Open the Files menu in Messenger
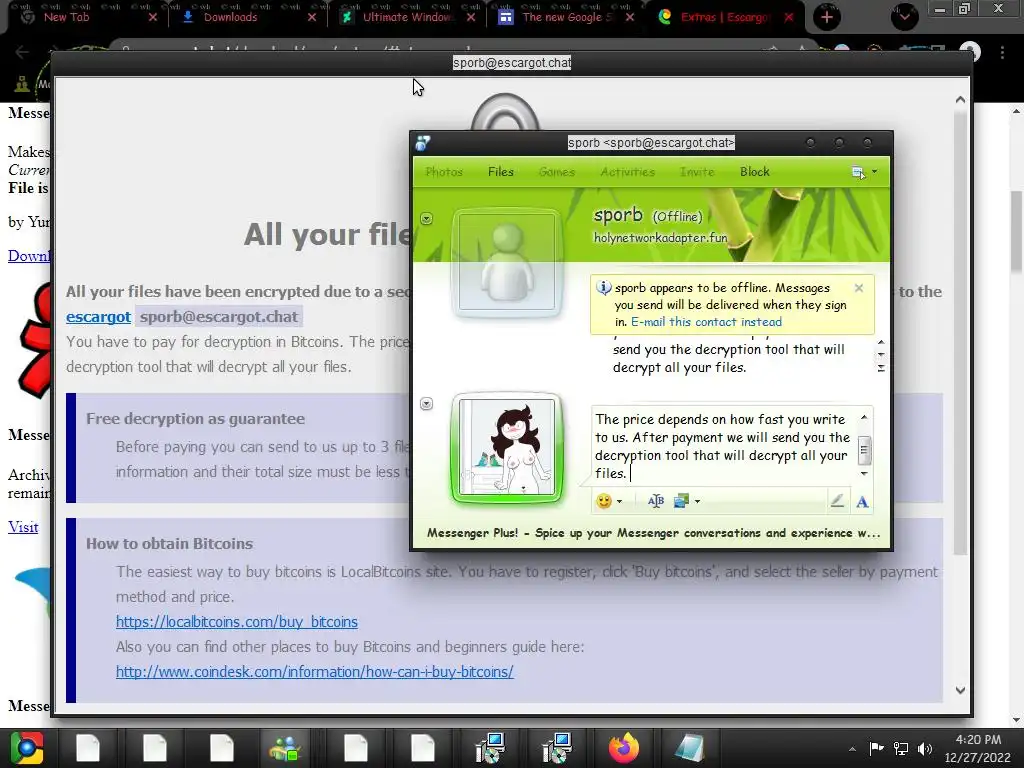This screenshot has width=1024, height=768. click(x=501, y=172)
